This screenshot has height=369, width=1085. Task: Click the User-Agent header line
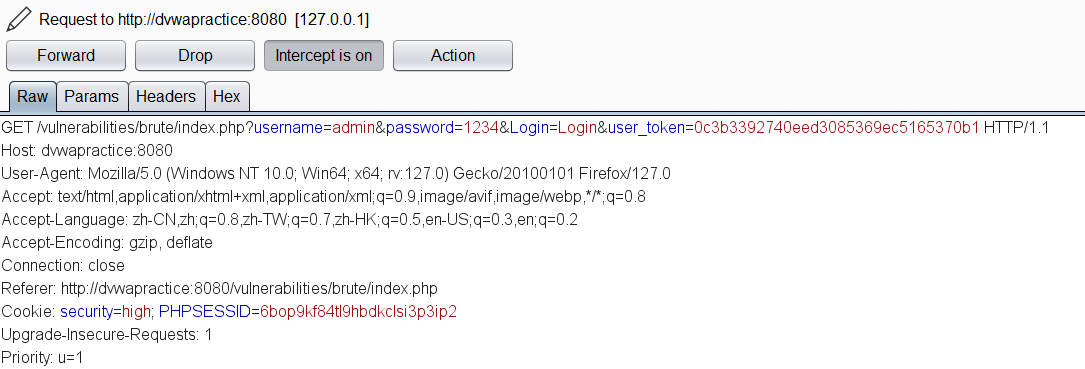point(336,173)
